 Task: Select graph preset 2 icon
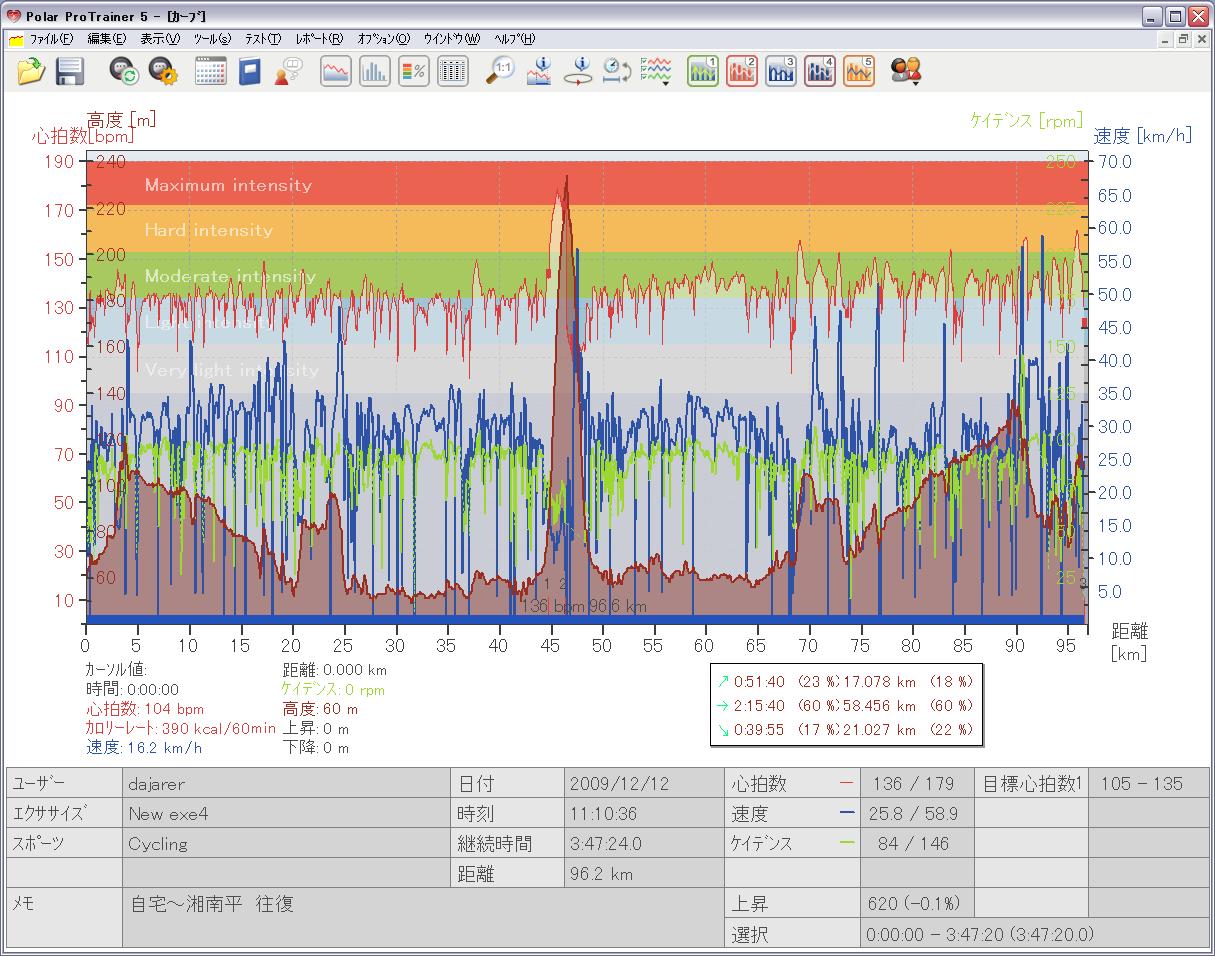[742, 71]
